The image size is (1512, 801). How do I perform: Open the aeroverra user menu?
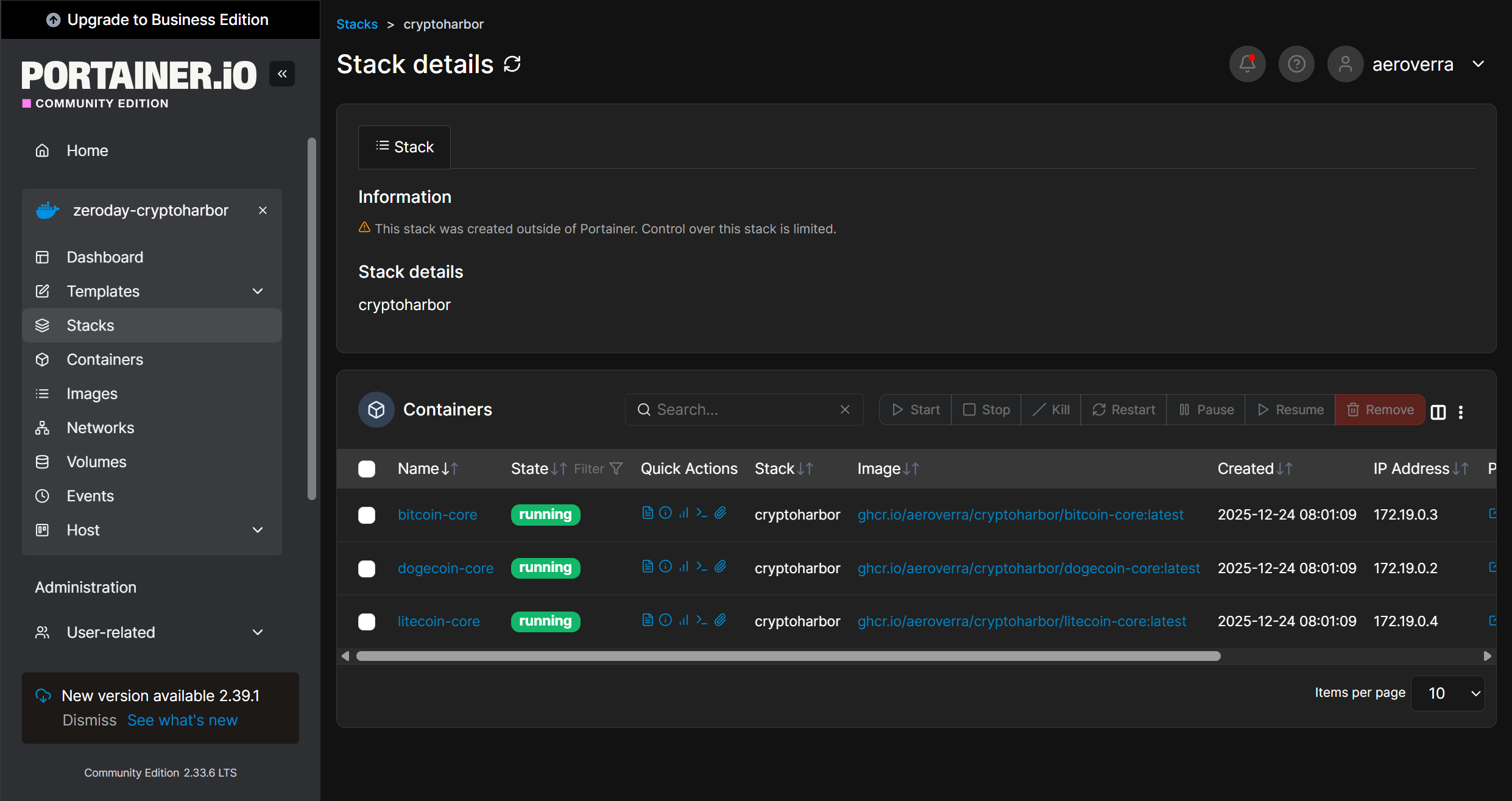point(1412,64)
